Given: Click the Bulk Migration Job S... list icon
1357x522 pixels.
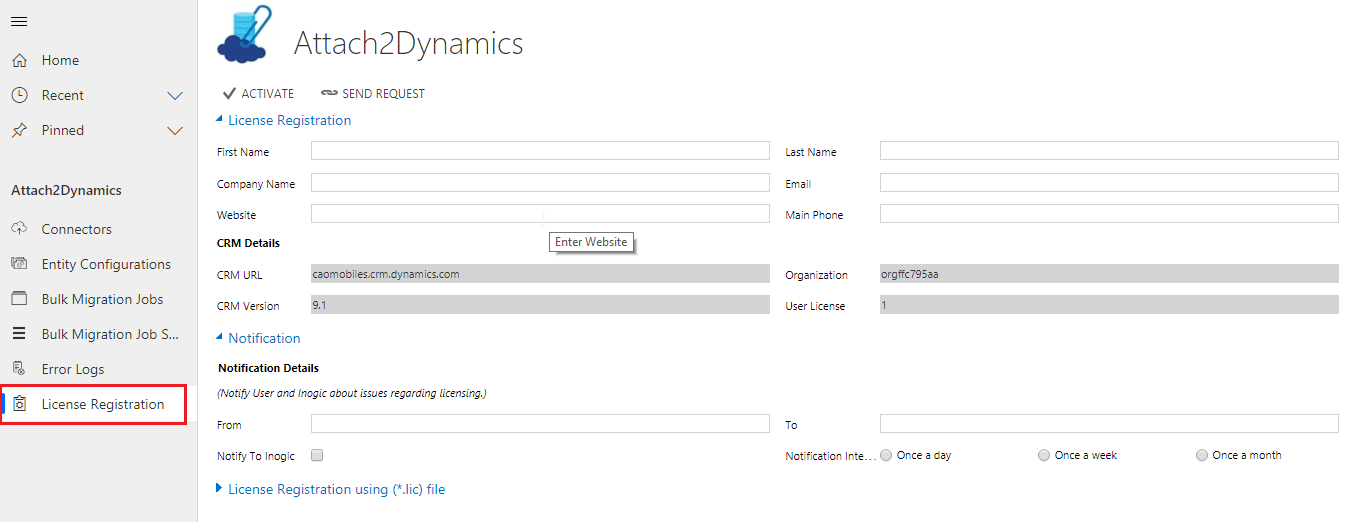Looking at the screenshot, I should coord(19,334).
